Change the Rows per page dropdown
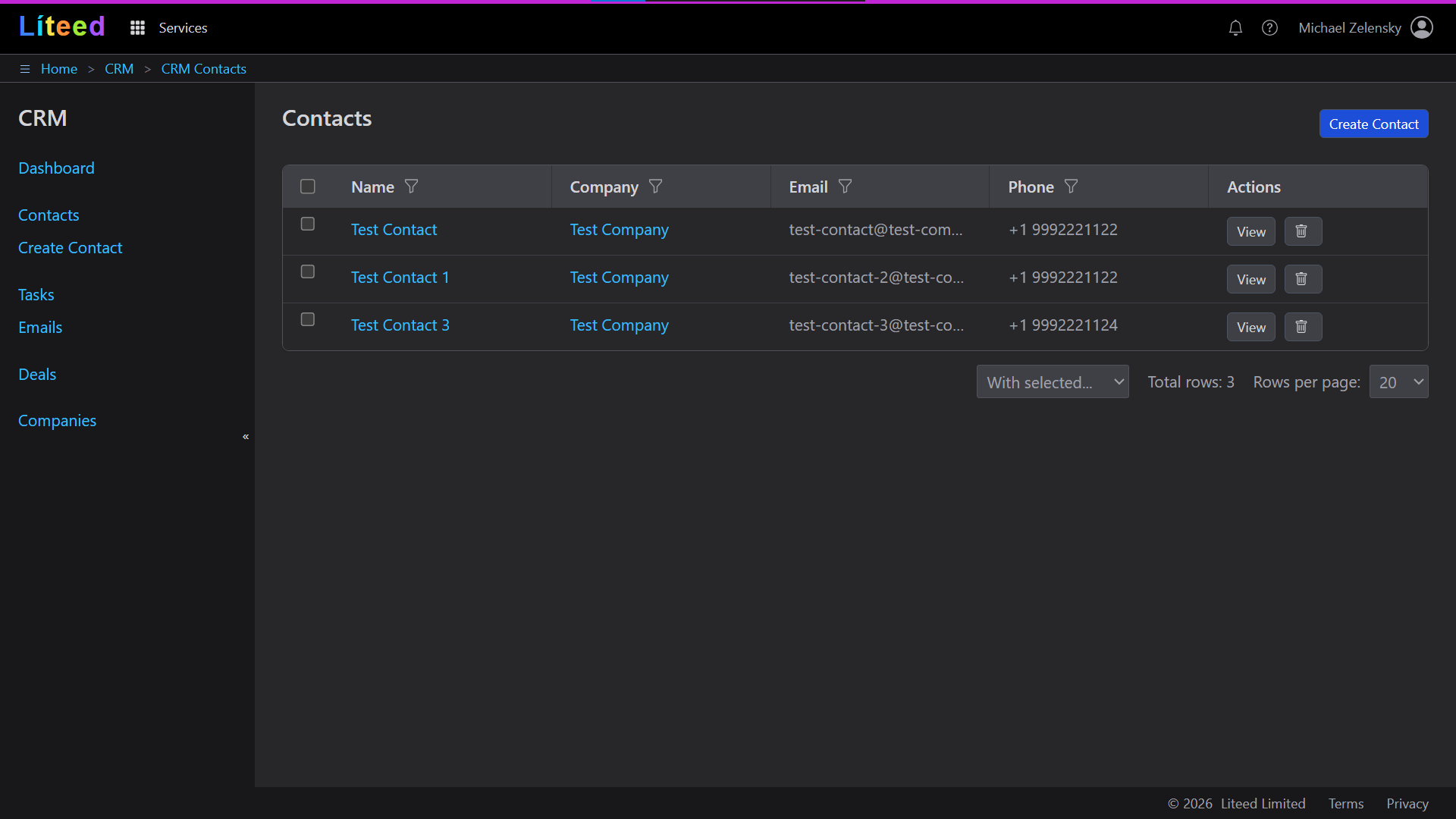1456x819 pixels. coord(1398,381)
